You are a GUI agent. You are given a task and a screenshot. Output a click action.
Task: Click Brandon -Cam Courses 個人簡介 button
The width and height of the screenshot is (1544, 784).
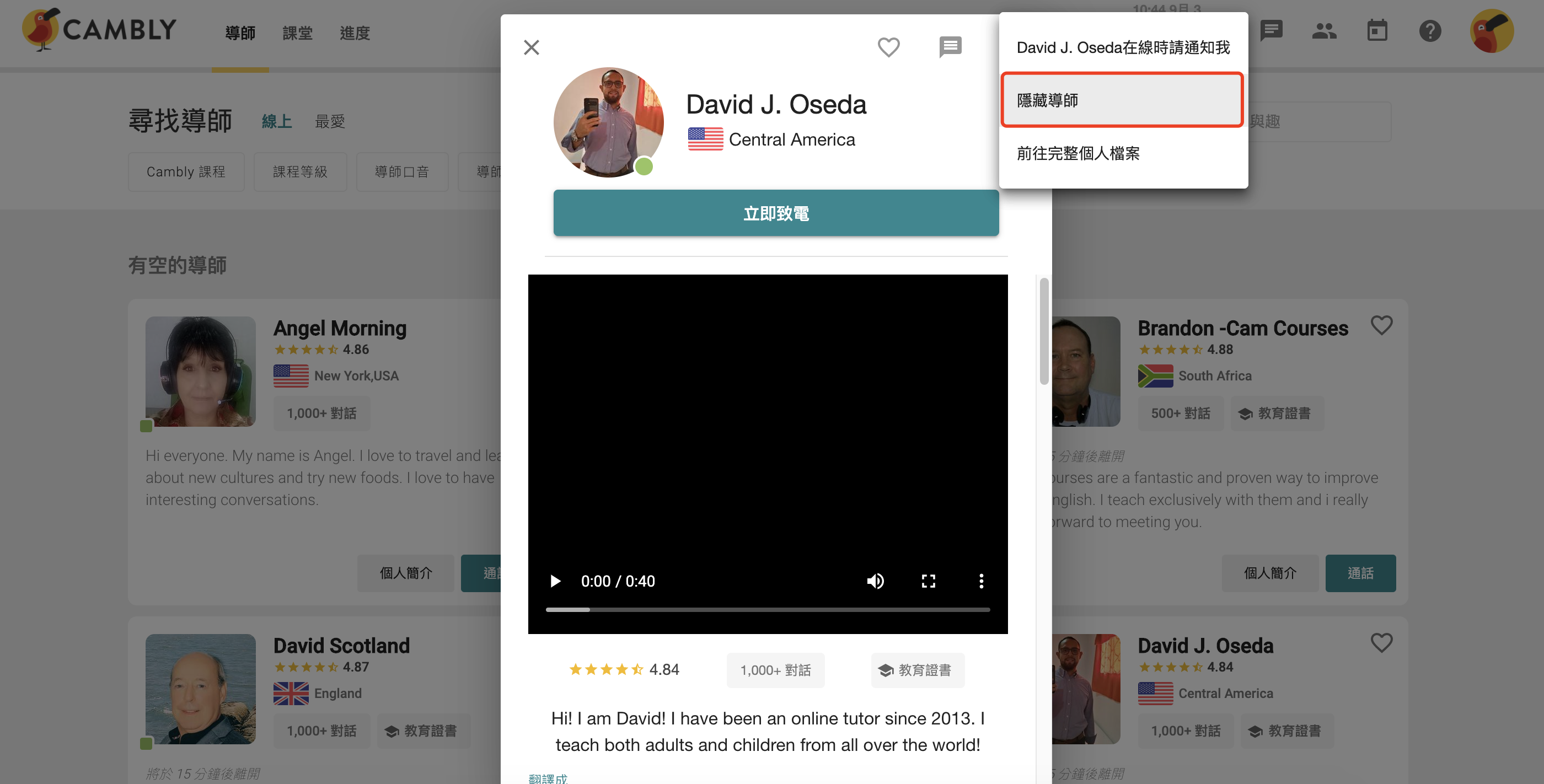click(x=1269, y=573)
